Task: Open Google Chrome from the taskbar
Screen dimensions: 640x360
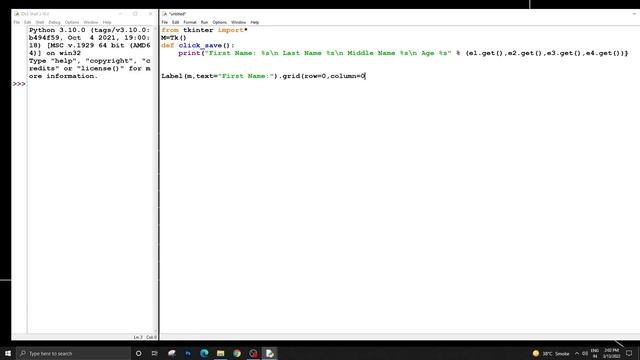Action: [x=237, y=353]
